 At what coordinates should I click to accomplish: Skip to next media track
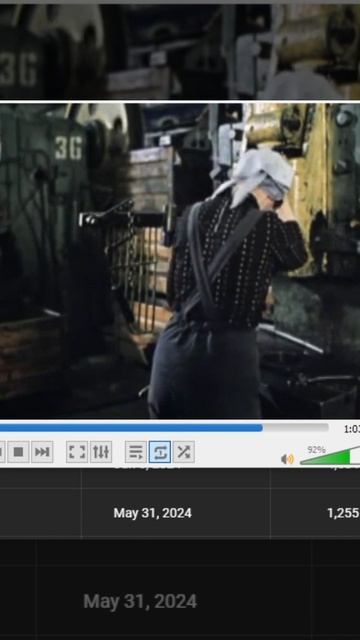click(x=42, y=452)
